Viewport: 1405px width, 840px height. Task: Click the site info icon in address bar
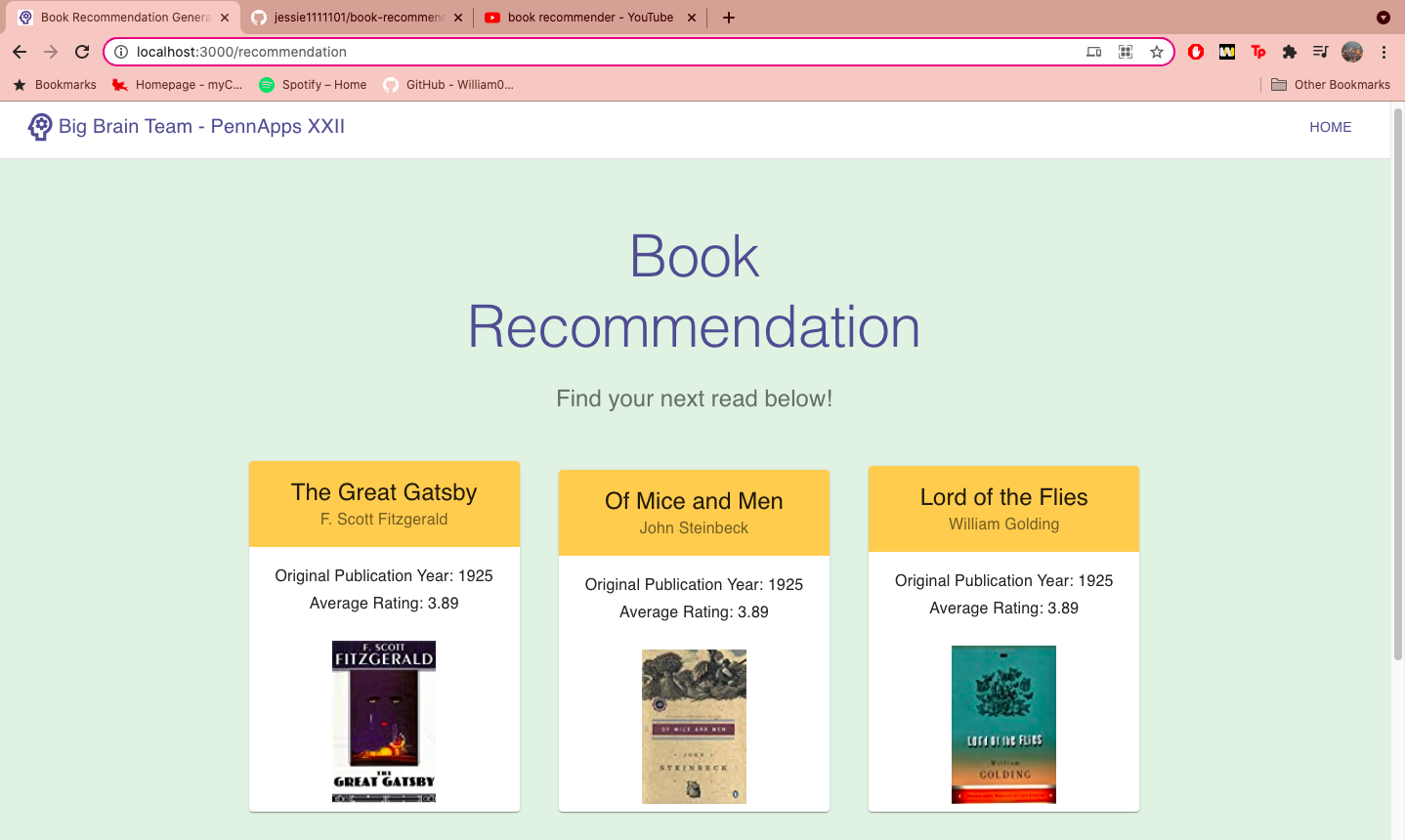121,52
